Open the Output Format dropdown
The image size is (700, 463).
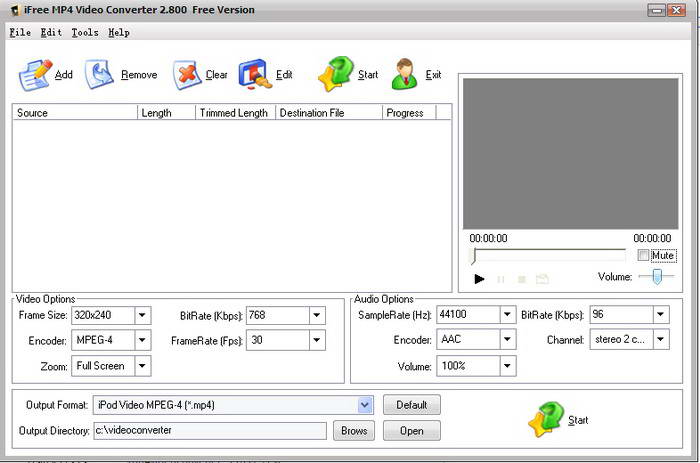[x=365, y=405]
